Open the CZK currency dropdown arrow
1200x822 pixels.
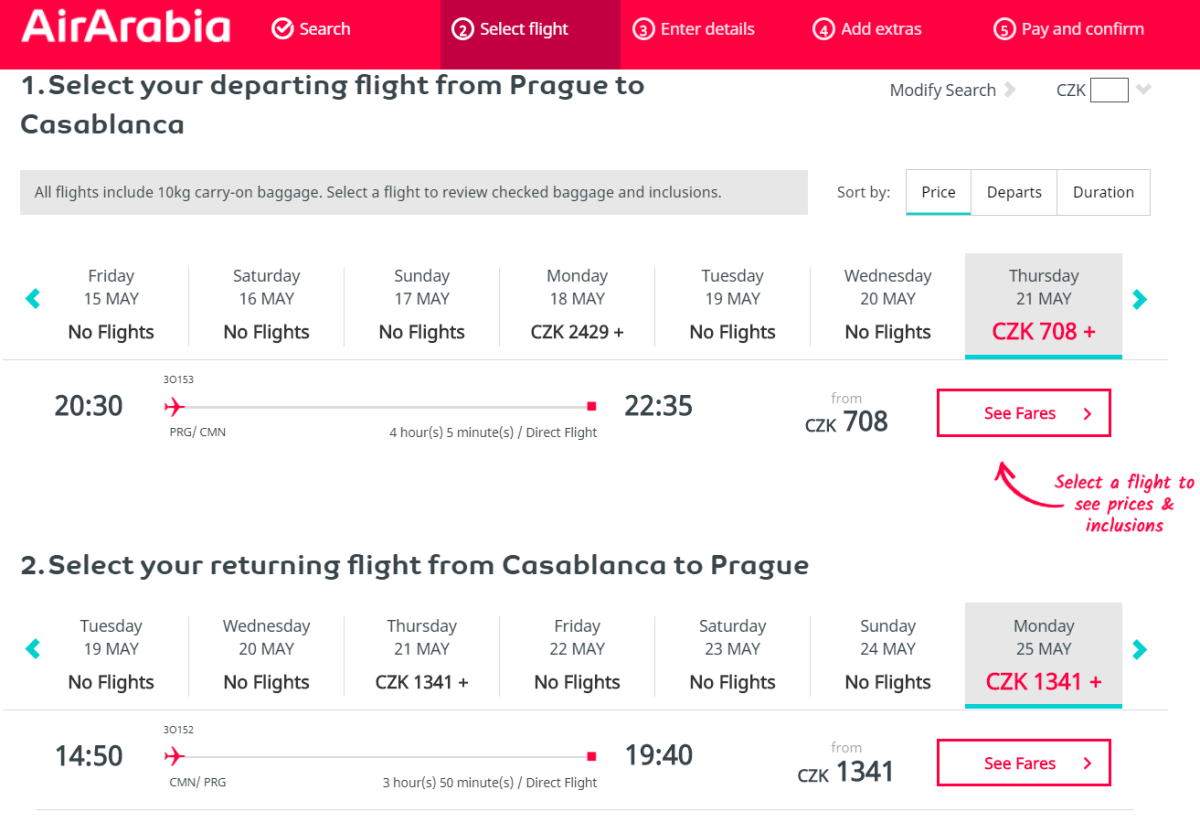click(x=1144, y=90)
